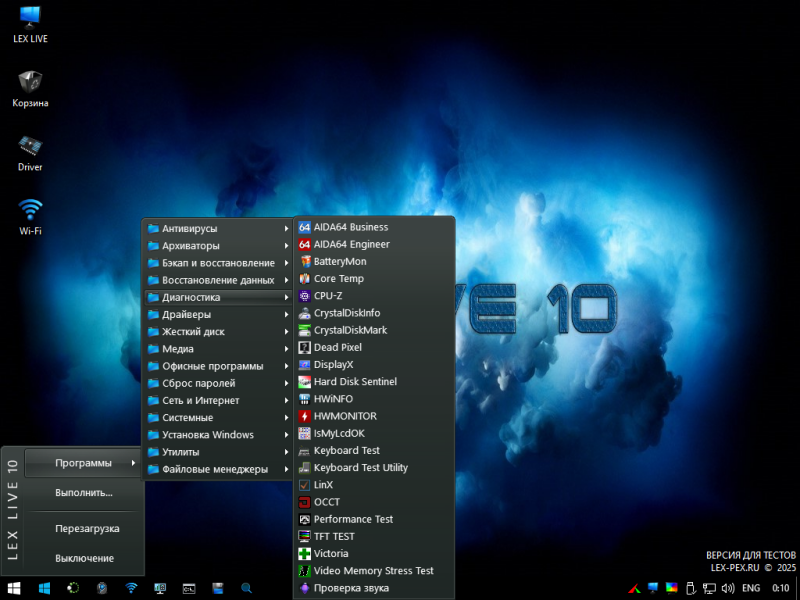This screenshot has height=600, width=800.
Task: Click Перезагрузка to restart
Action: 87,528
